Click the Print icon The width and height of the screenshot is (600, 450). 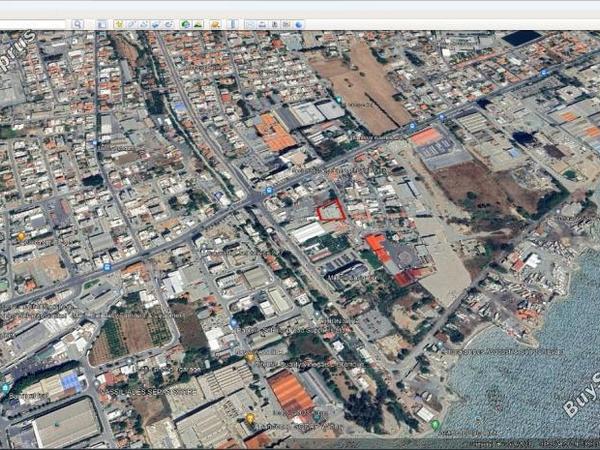(x=262, y=24)
